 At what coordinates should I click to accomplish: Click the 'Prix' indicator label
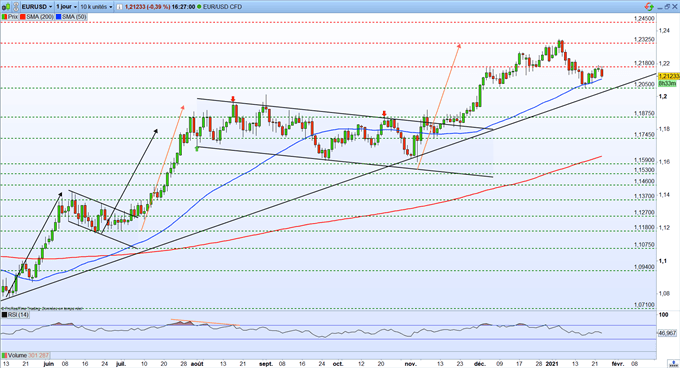pos(13,17)
